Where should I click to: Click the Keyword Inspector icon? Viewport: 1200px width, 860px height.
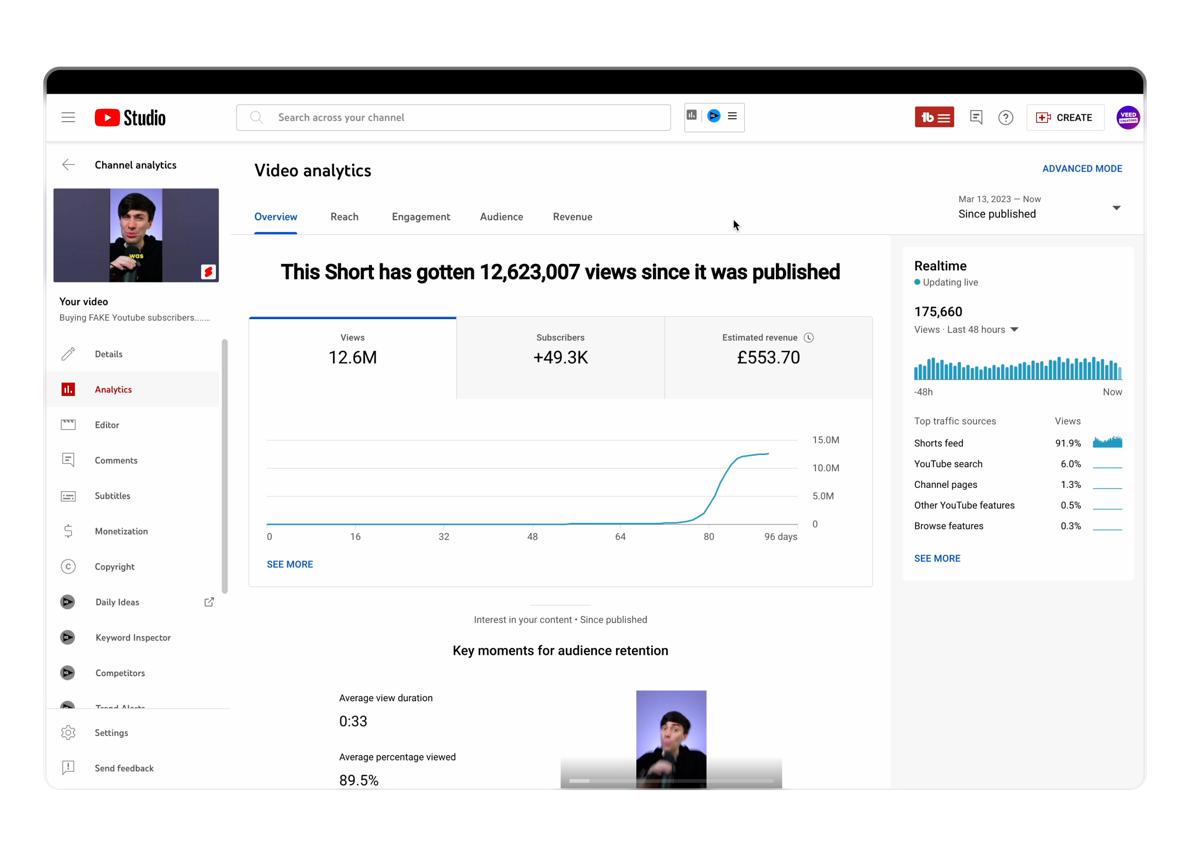coord(68,637)
